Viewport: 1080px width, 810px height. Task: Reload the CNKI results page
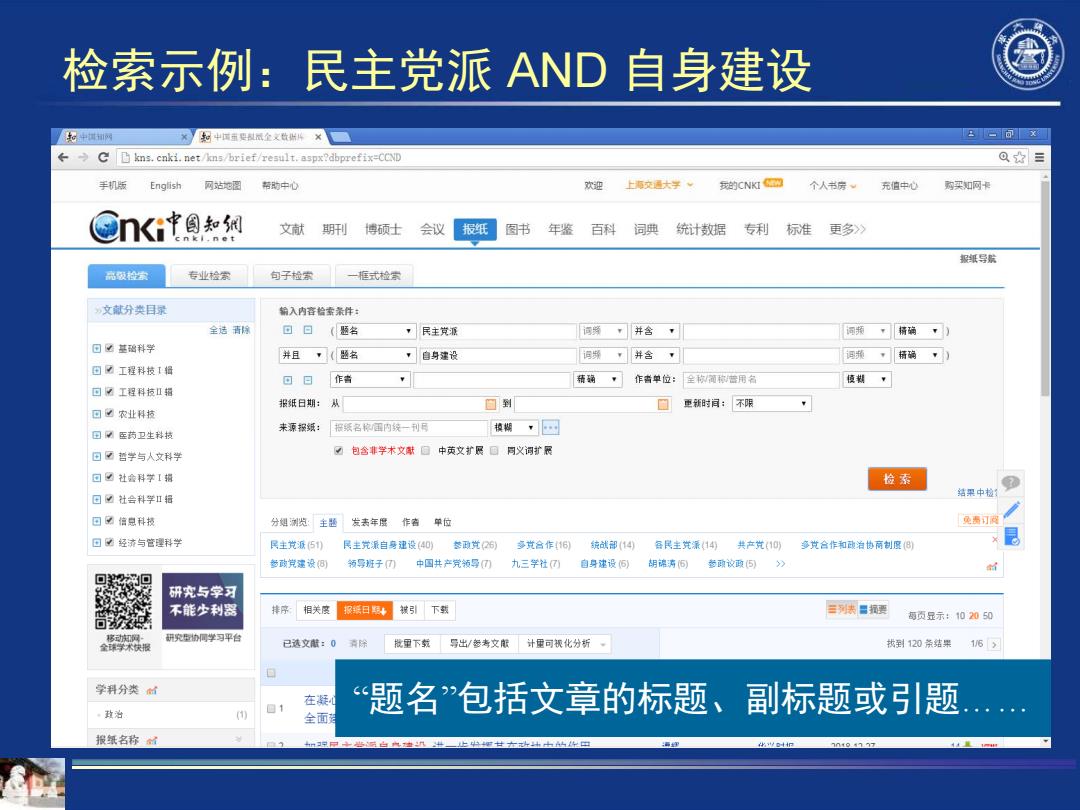[x=103, y=157]
